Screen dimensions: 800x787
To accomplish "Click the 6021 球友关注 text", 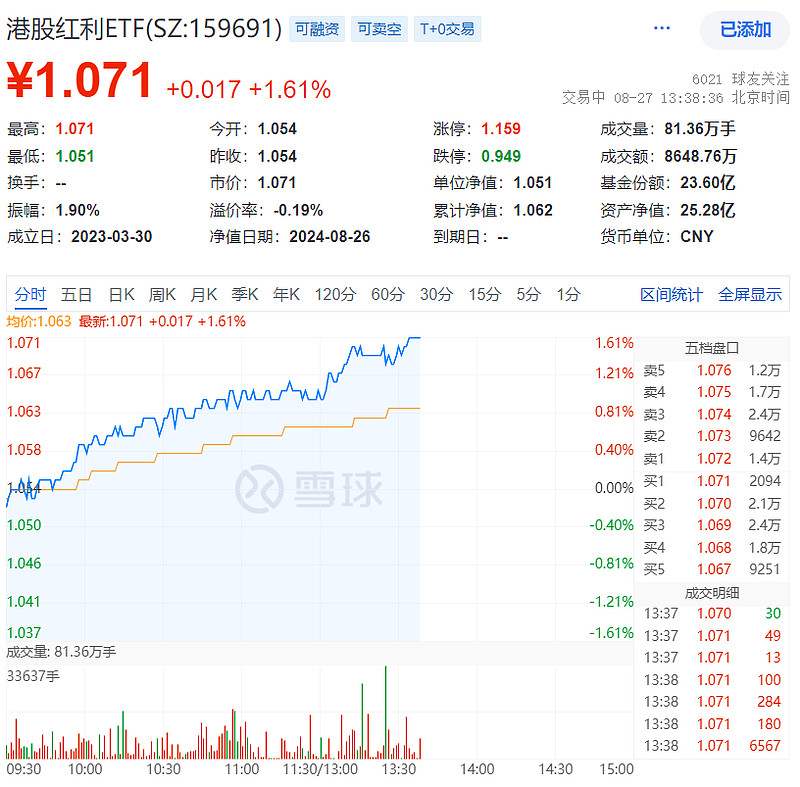I will tap(740, 79).
